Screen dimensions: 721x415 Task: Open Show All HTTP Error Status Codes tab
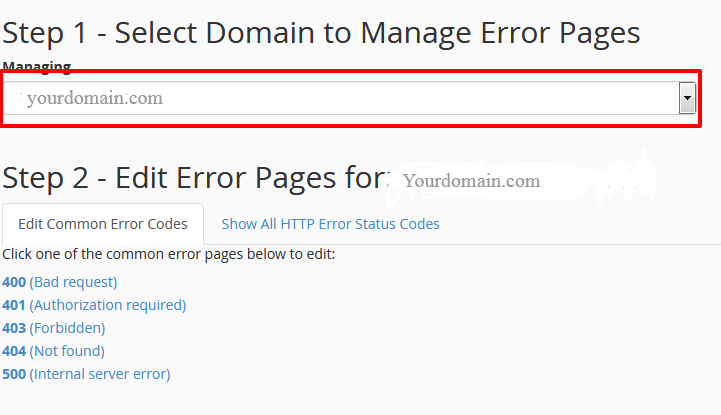[x=330, y=224]
